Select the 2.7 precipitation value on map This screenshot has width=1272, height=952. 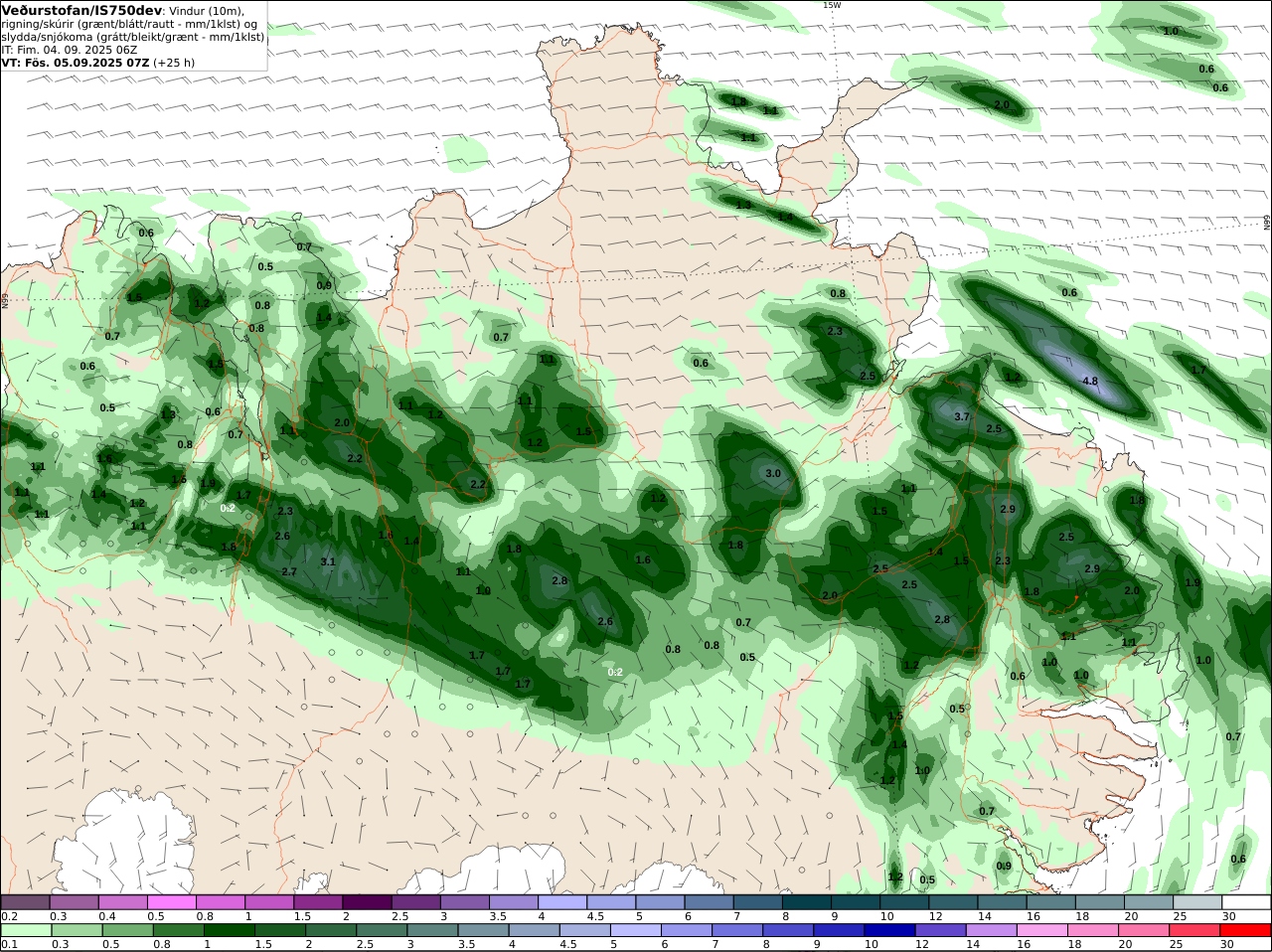click(289, 572)
